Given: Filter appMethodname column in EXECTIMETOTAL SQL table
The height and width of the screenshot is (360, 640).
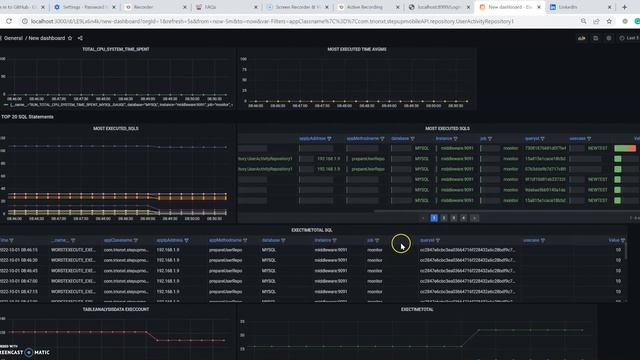Looking at the screenshot, I should tap(245, 240).
